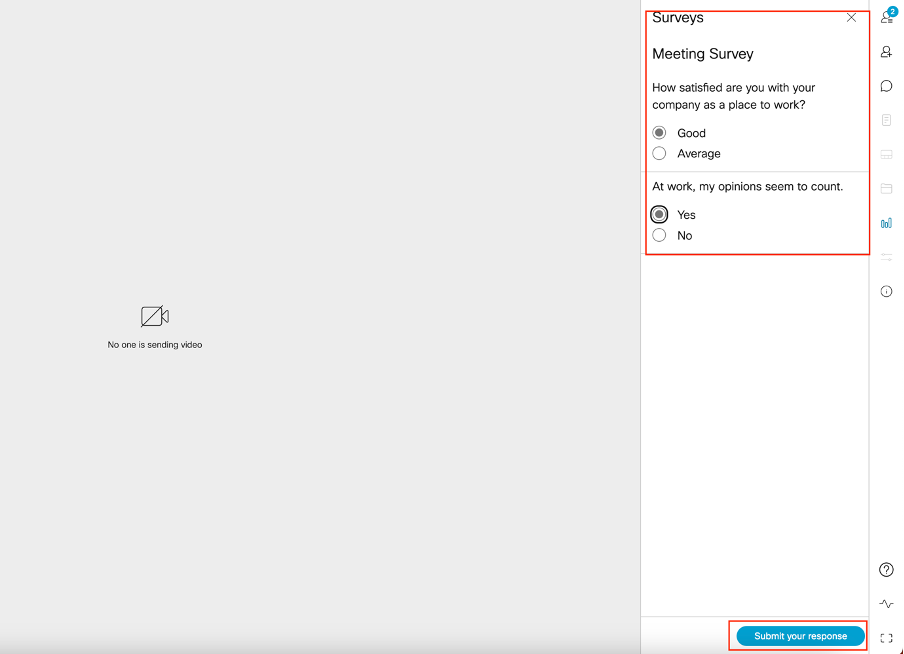Open the notes document icon in sidebar
This screenshot has height=654, width=904.
(887, 120)
